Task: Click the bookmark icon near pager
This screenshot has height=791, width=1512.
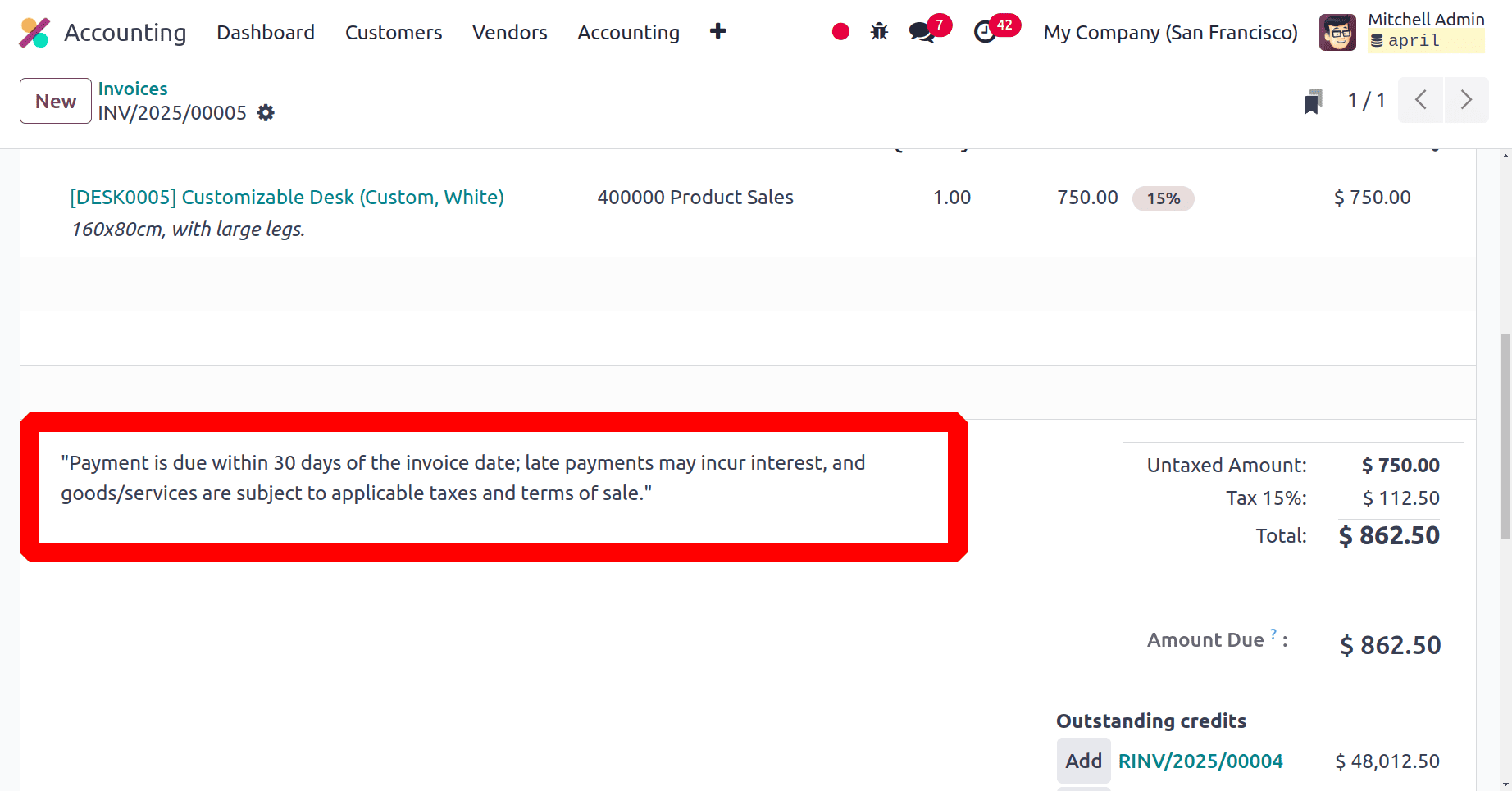Action: click(1313, 101)
